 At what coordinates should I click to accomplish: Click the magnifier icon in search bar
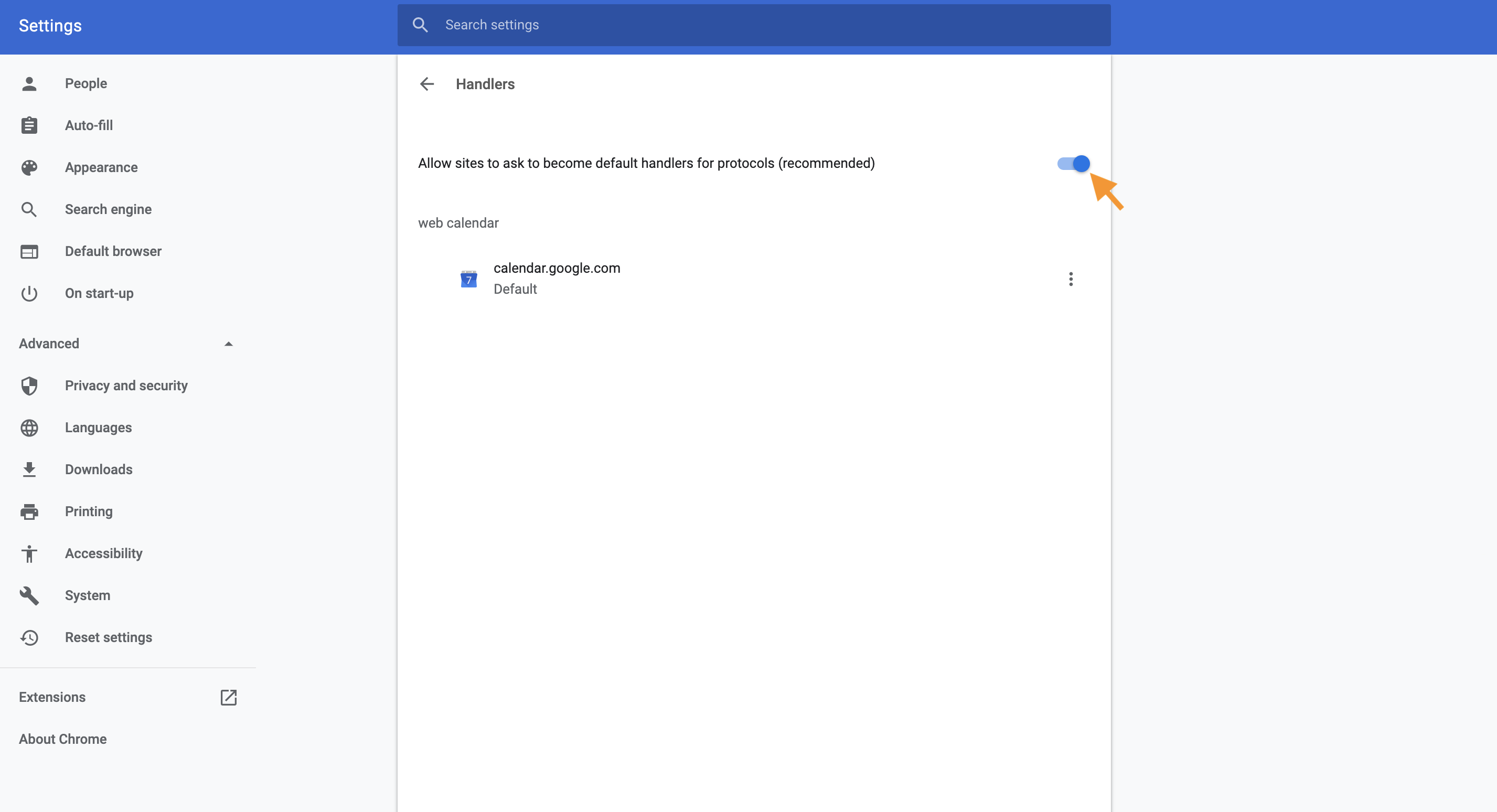420,25
